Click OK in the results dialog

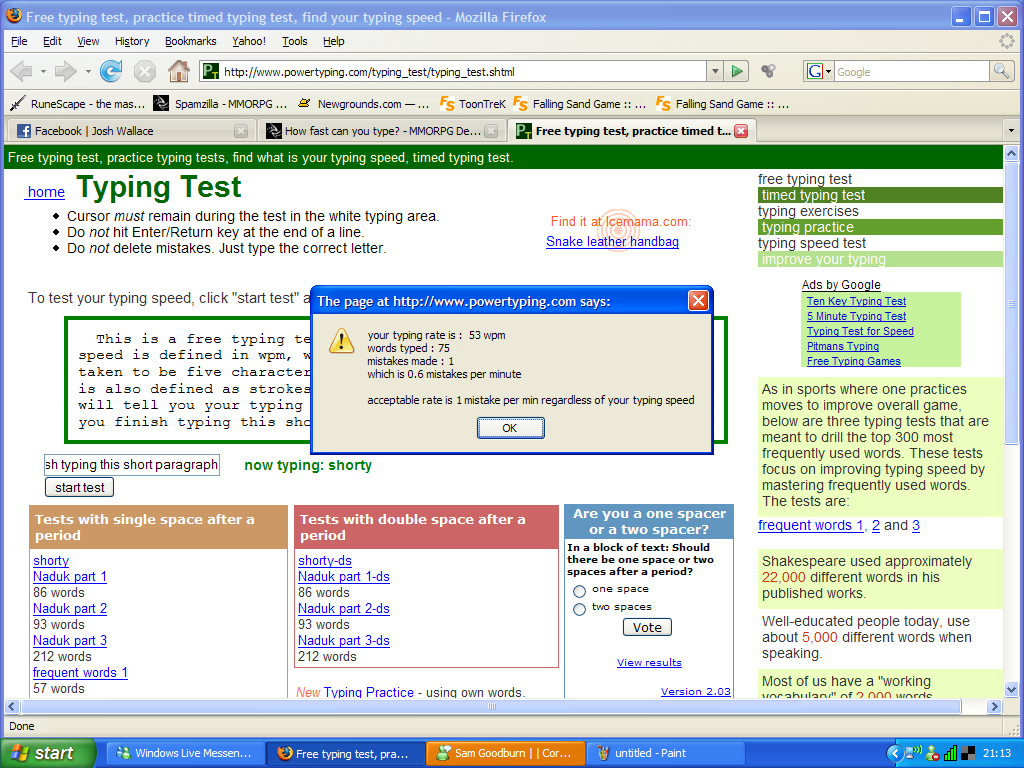(x=510, y=428)
